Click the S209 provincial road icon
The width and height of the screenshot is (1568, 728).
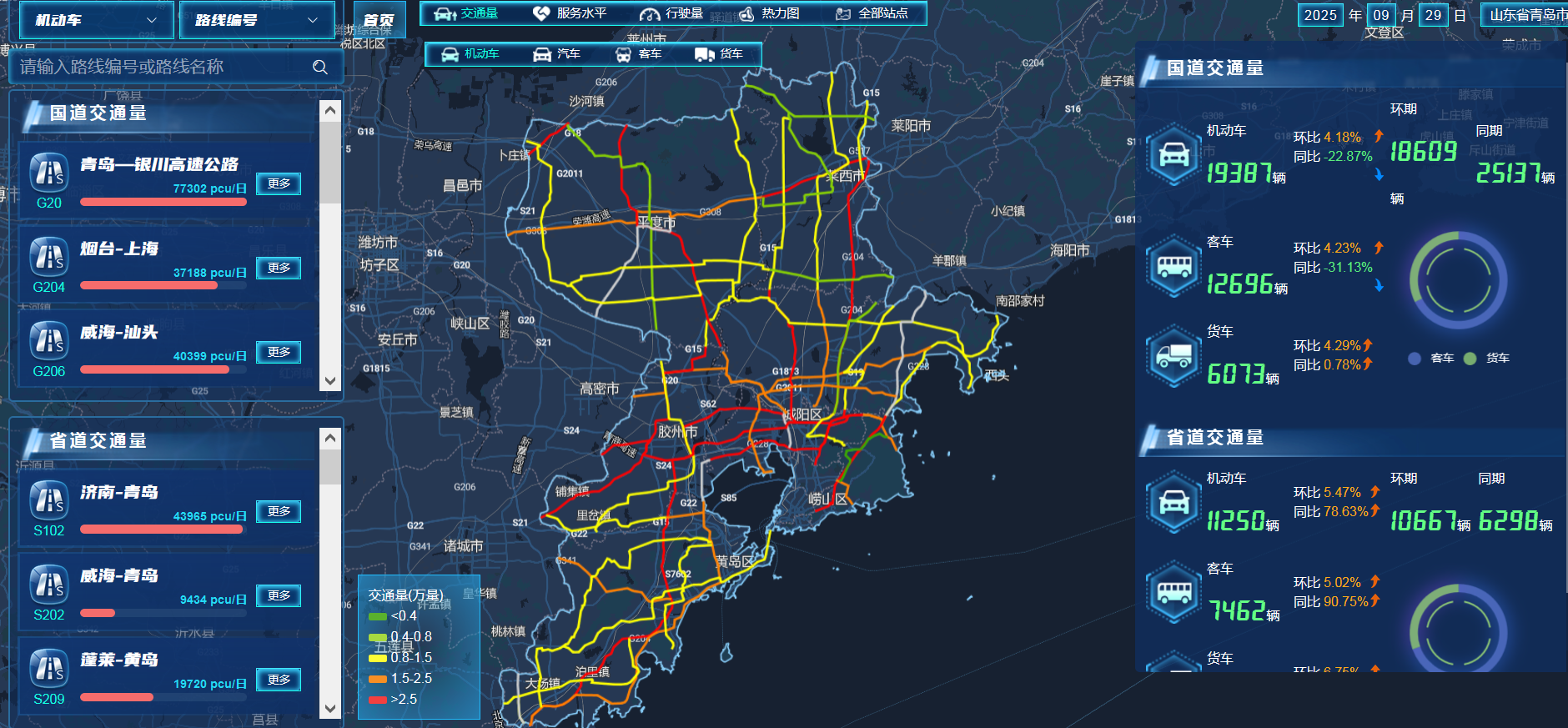pyautogui.click(x=49, y=669)
